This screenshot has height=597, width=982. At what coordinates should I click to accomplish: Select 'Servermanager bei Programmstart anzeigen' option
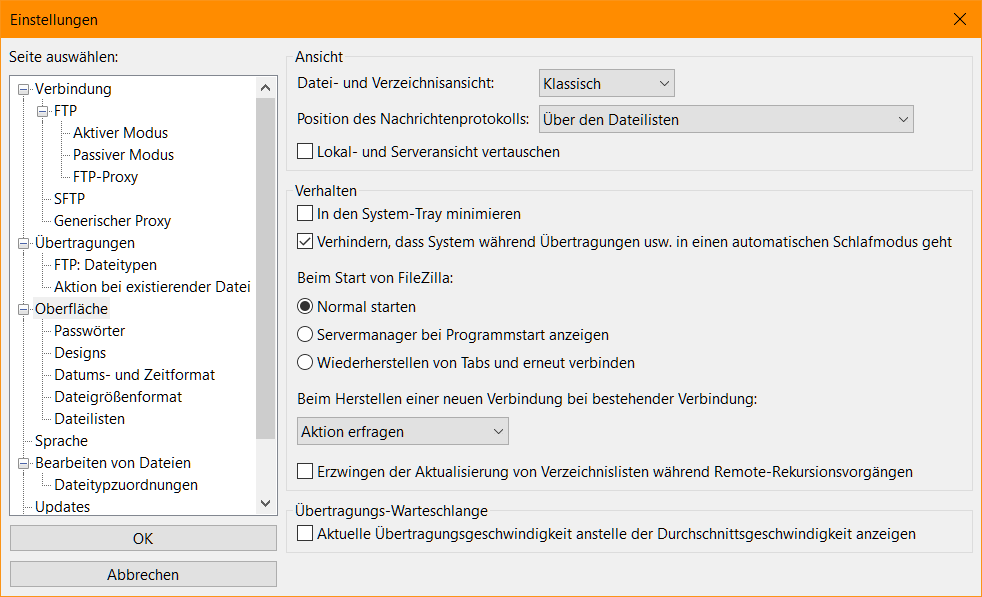pos(306,335)
